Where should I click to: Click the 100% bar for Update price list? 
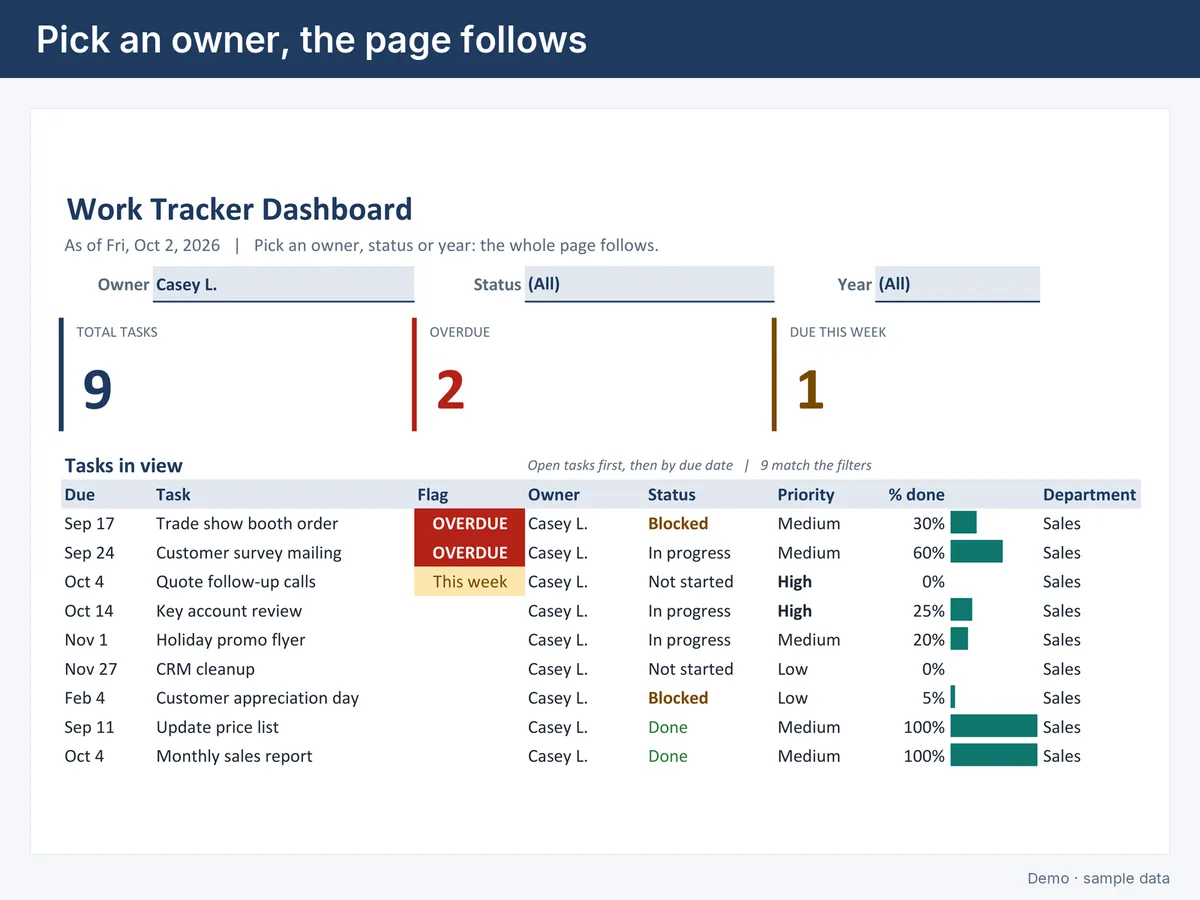[993, 726]
